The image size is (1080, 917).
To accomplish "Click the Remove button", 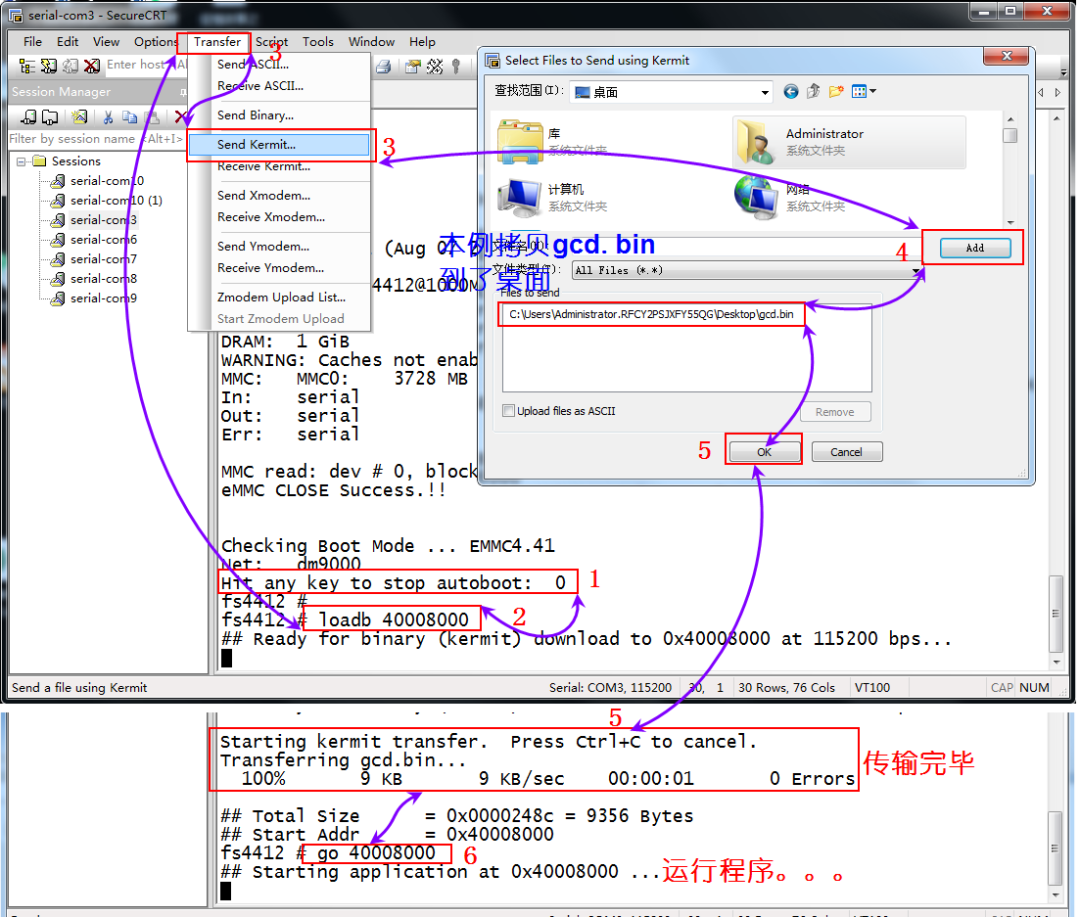I will pyautogui.click(x=835, y=412).
